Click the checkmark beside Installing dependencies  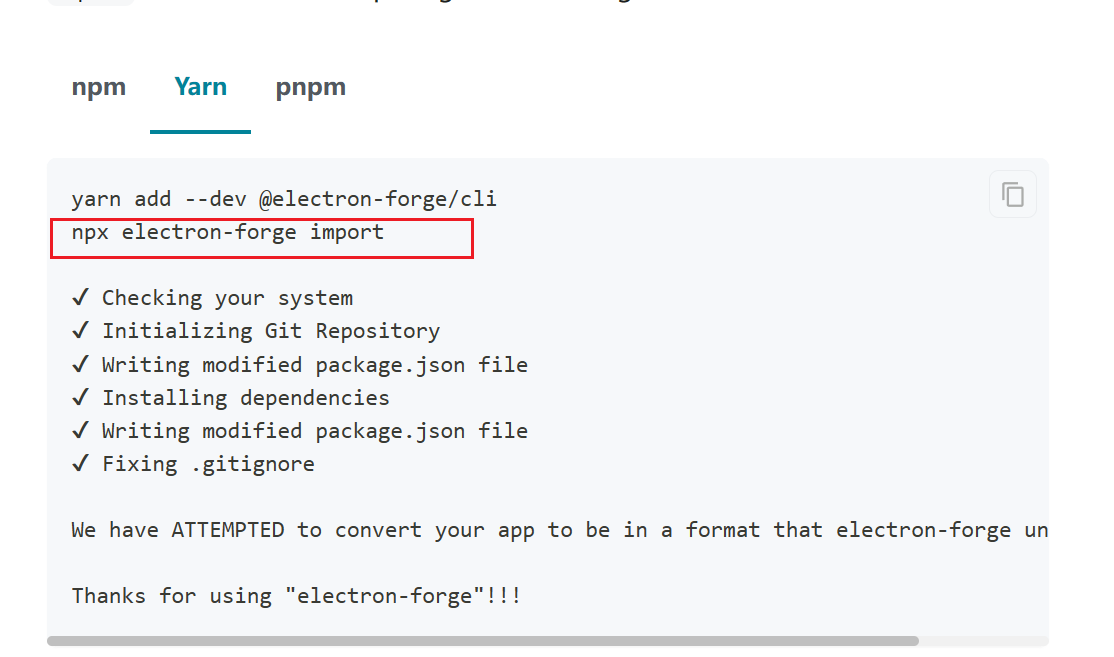(x=81, y=397)
